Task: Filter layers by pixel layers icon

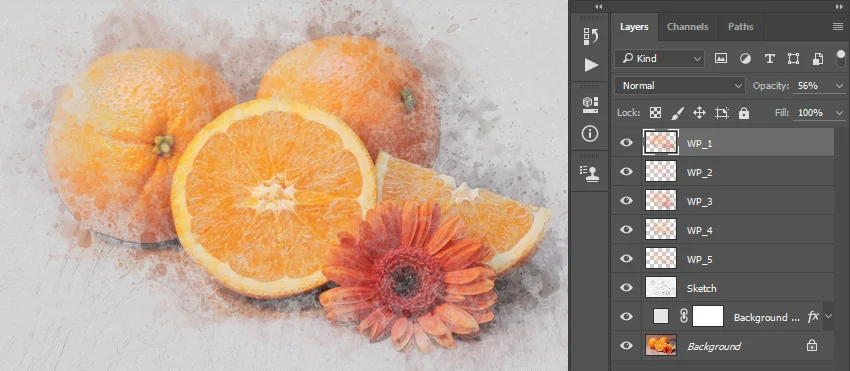Action: tap(720, 59)
